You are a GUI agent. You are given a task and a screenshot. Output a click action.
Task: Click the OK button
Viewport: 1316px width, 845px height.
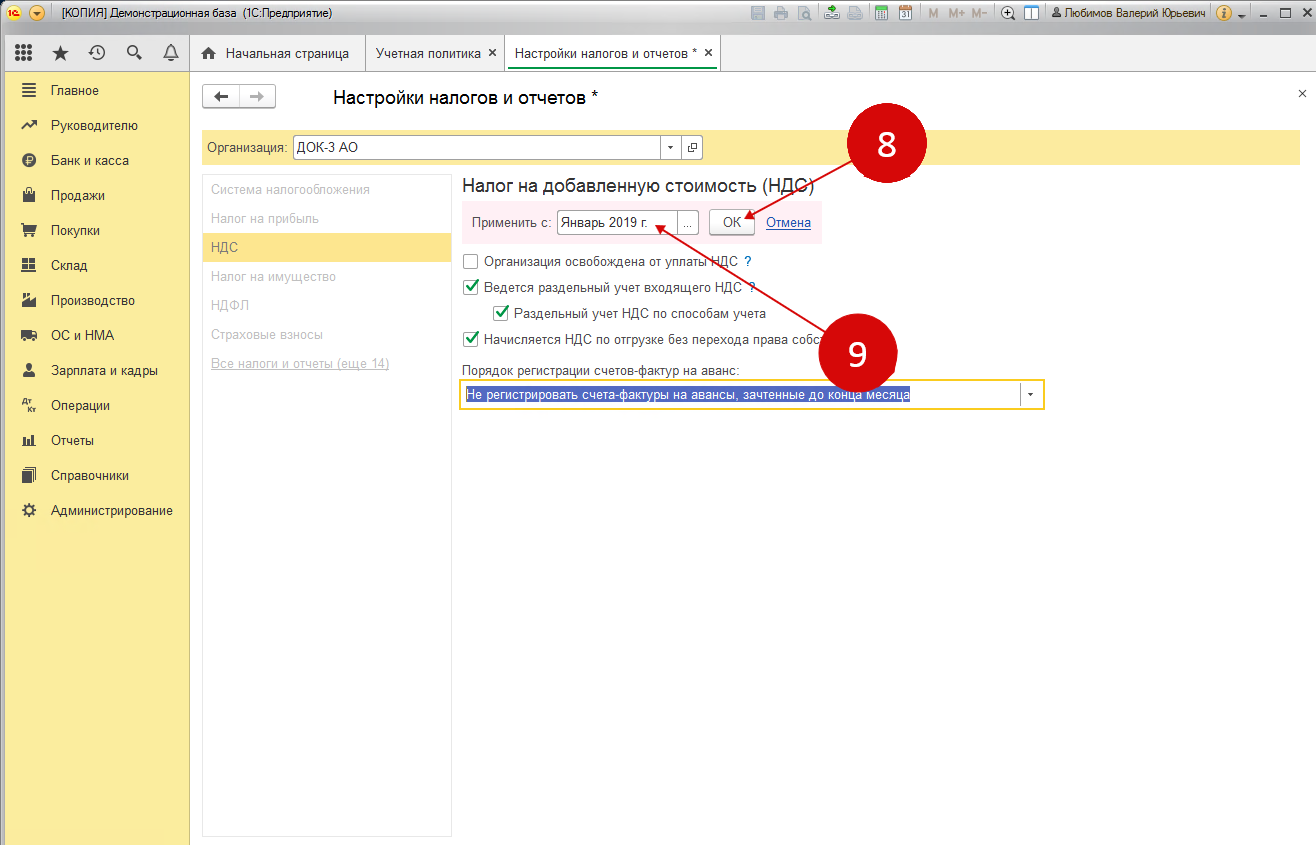click(x=732, y=222)
